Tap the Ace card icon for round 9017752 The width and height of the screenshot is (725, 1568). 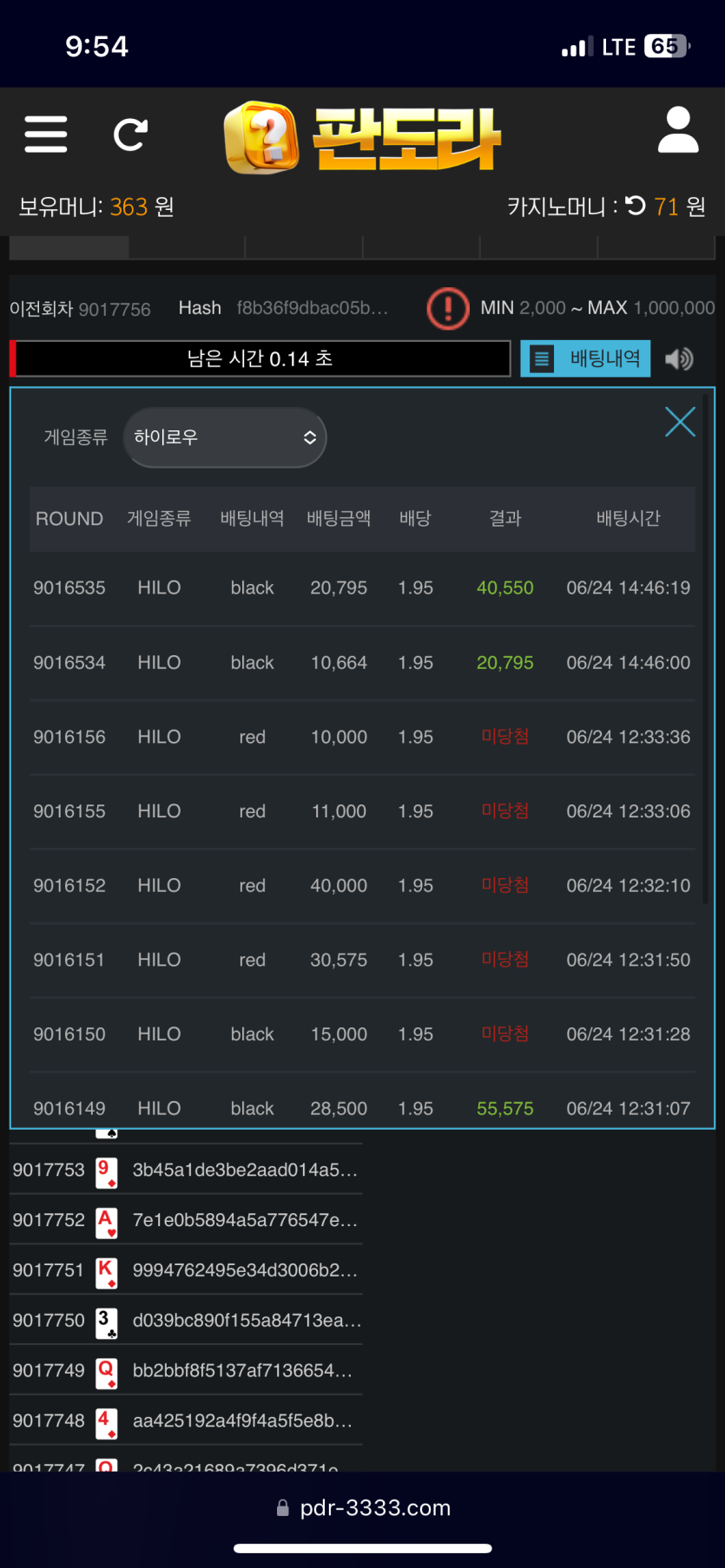click(x=106, y=1220)
